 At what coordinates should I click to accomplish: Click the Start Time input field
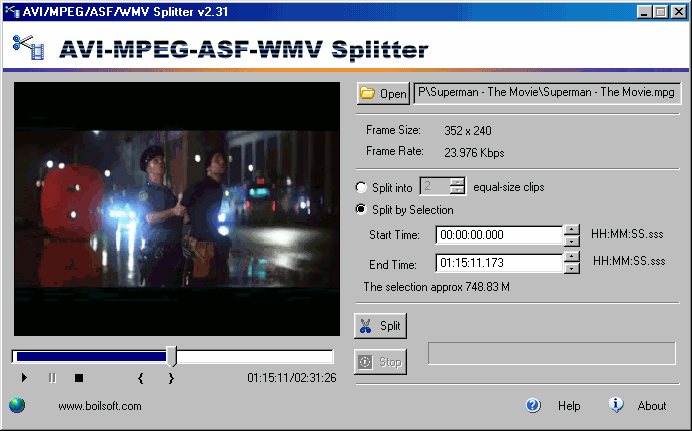tap(498, 235)
